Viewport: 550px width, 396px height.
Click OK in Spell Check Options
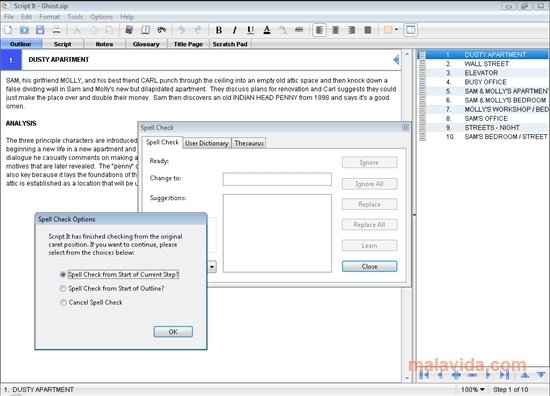[173, 332]
